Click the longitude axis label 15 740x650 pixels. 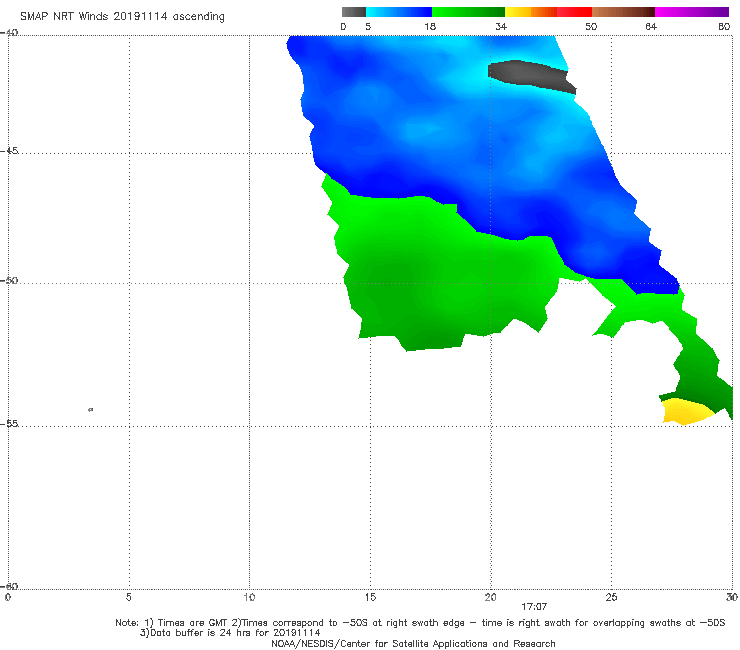point(370,598)
